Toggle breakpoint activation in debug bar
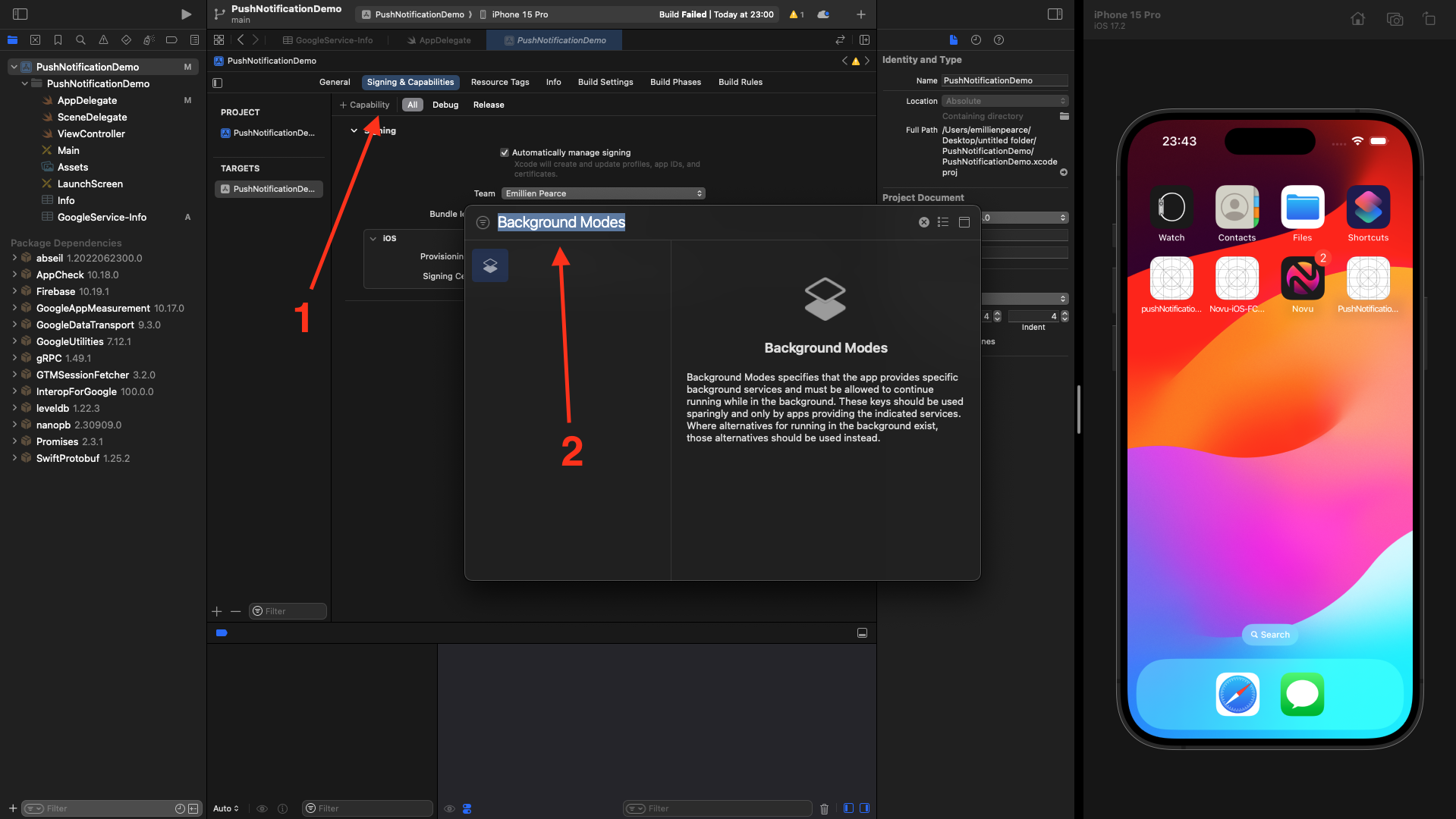1456x819 pixels. 222,632
